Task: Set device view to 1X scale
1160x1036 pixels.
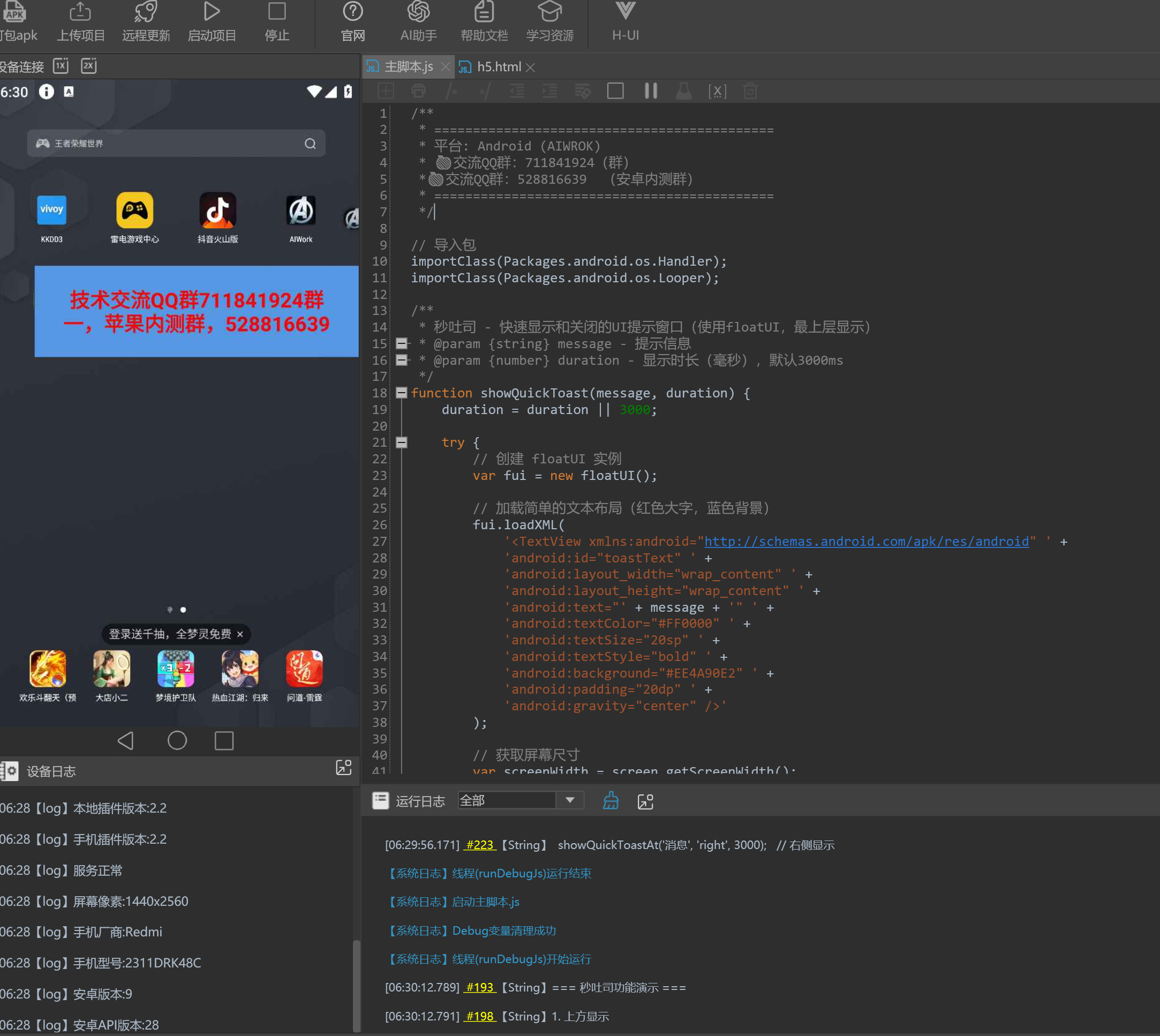Action: (61, 66)
